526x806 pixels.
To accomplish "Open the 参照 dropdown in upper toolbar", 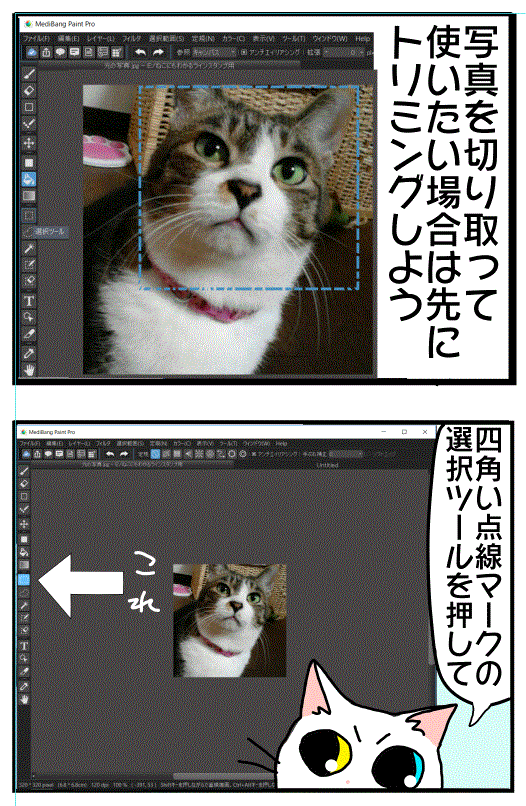I will click(213, 52).
